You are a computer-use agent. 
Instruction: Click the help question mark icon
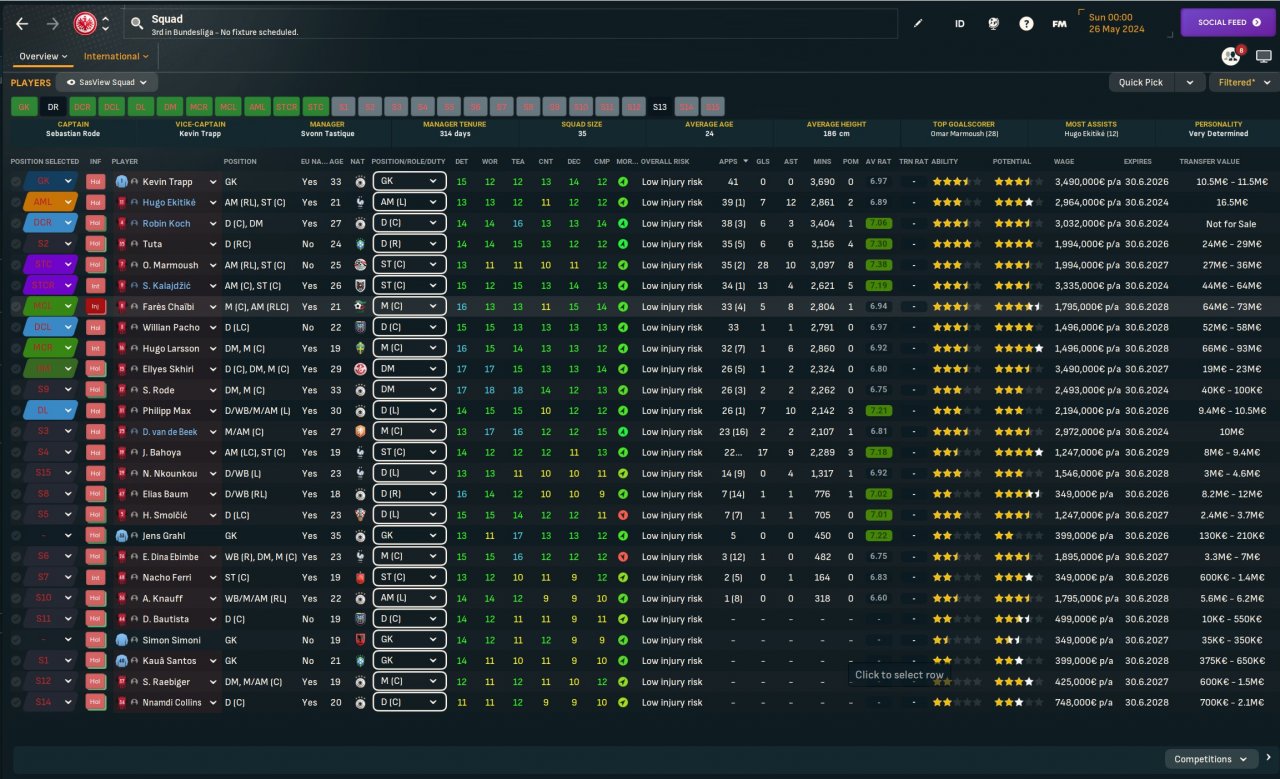[1026, 23]
